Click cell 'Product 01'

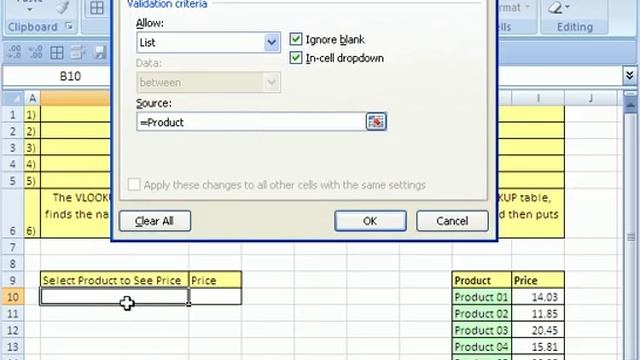[482, 297]
